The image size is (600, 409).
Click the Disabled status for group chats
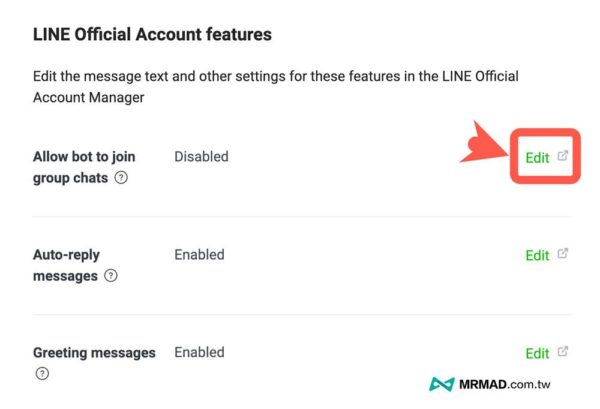click(x=201, y=156)
